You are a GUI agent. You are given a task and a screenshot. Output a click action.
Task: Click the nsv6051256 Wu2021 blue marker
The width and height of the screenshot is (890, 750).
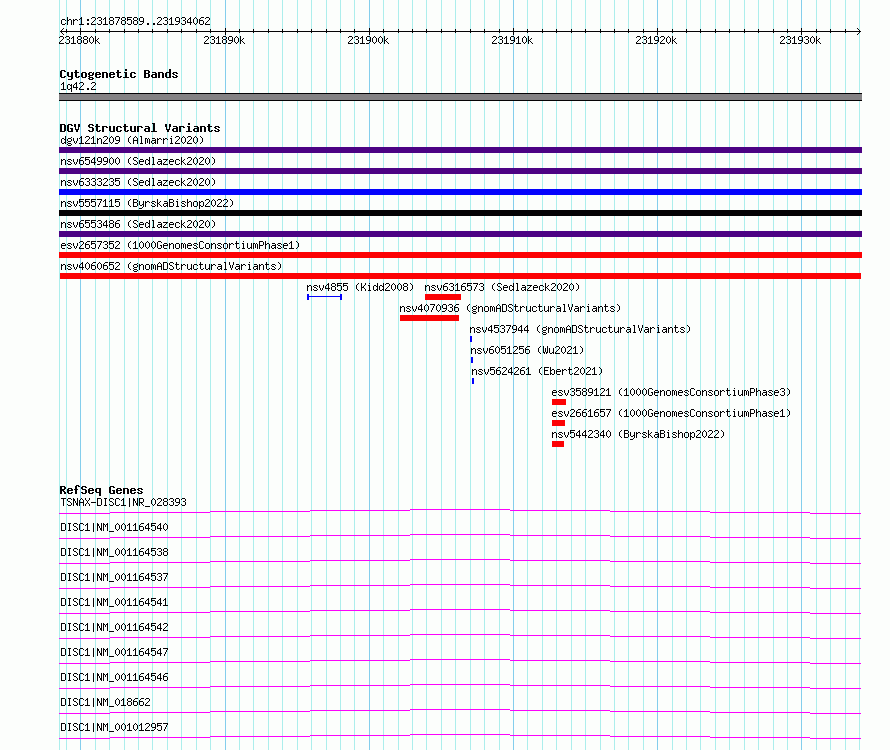point(472,360)
